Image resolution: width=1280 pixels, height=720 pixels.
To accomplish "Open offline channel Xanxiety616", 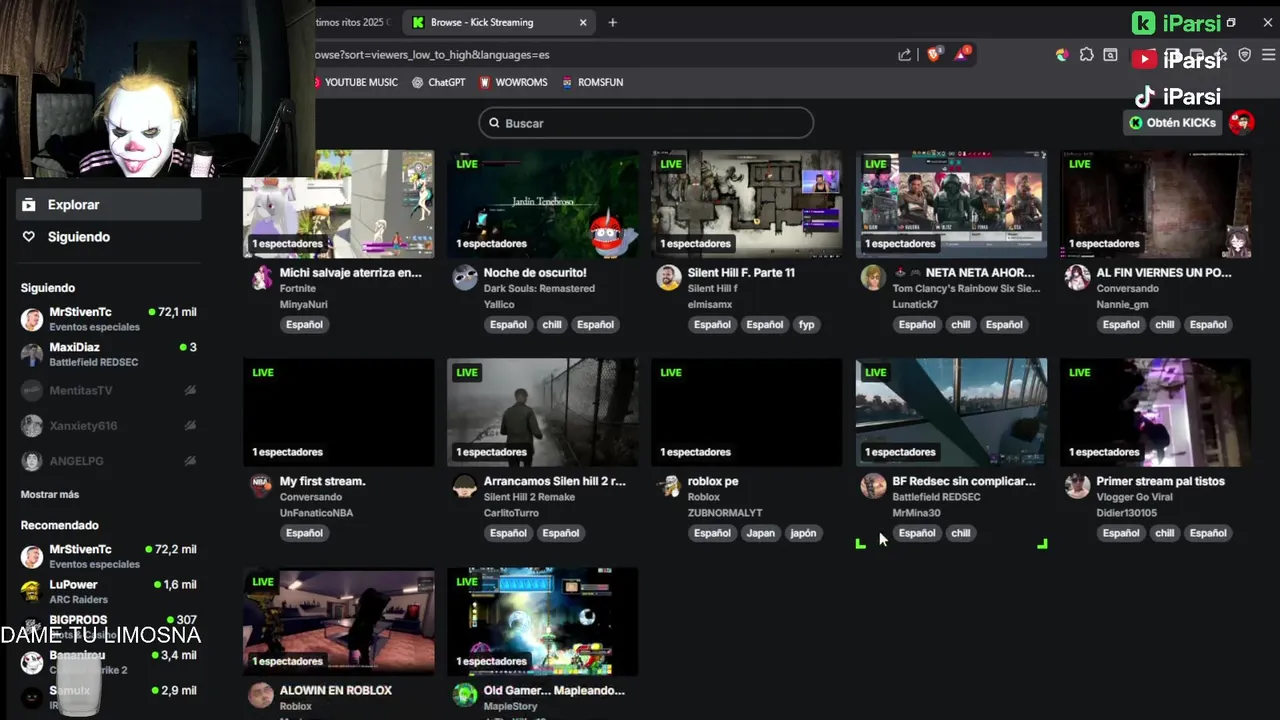I will [x=108, y=425].
